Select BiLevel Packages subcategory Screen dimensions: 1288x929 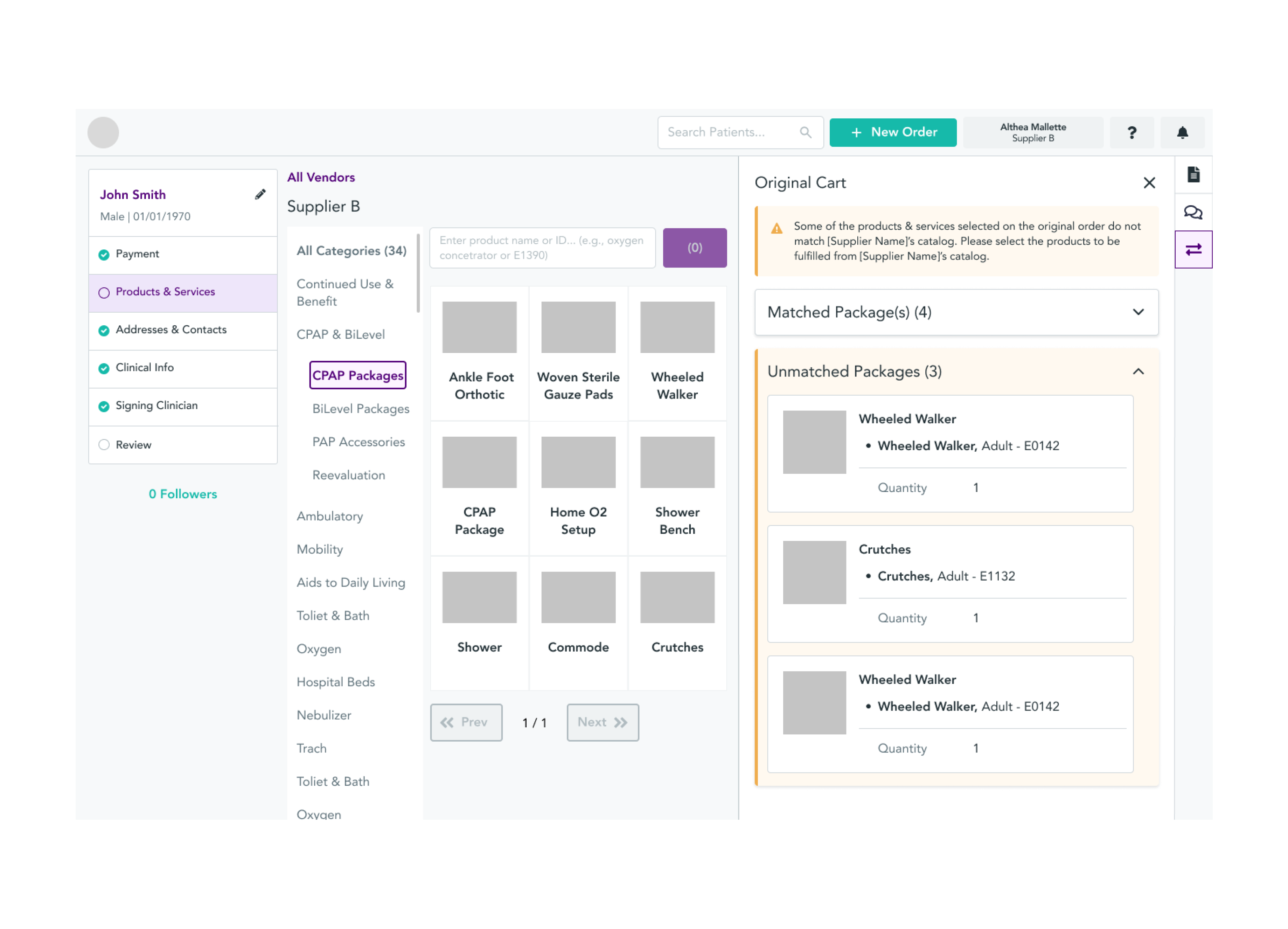click(x=361, y=409)
